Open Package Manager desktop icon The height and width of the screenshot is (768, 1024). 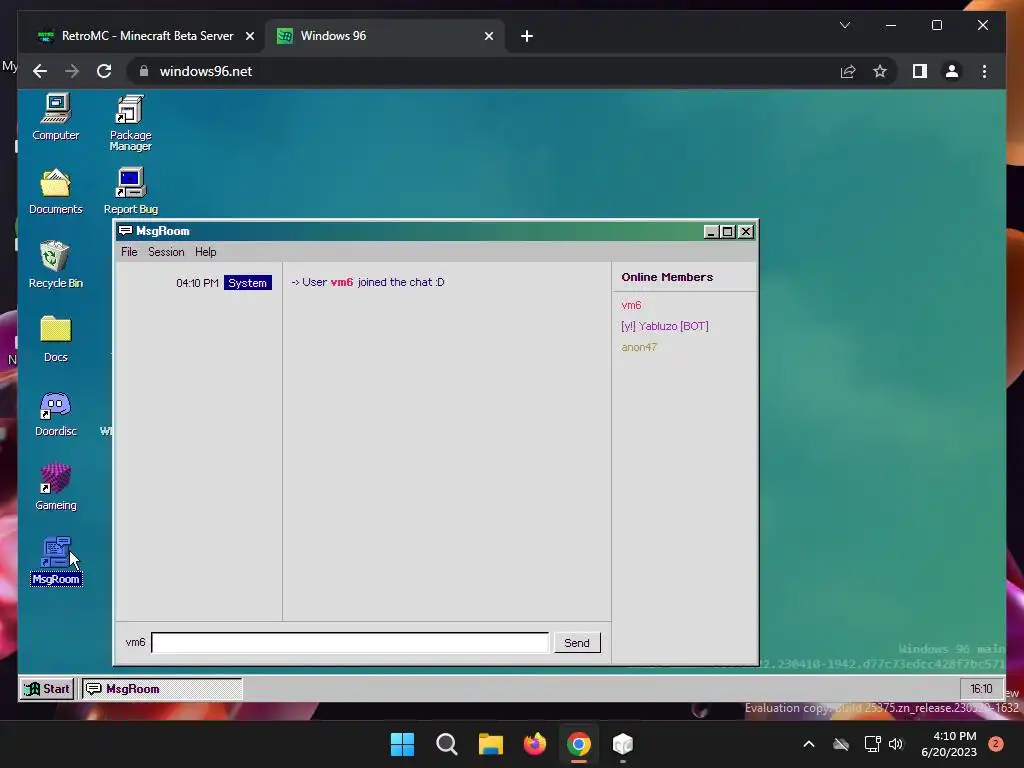click(x=130, y=123)
